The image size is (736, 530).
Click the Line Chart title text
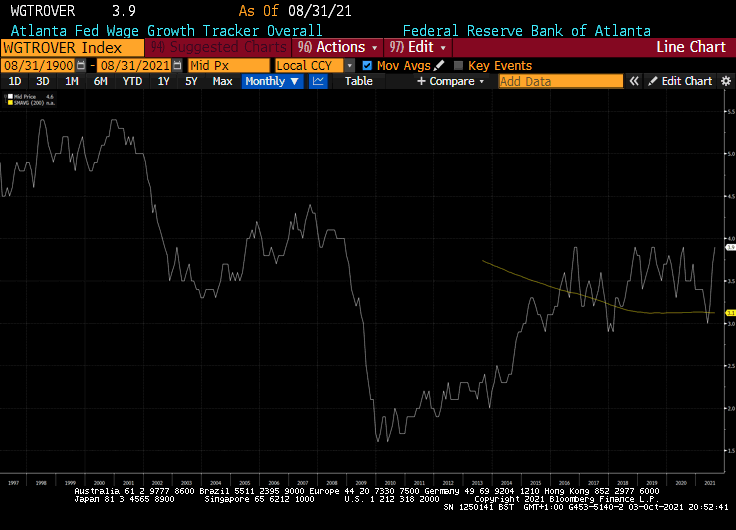click(x=691, y=47)
